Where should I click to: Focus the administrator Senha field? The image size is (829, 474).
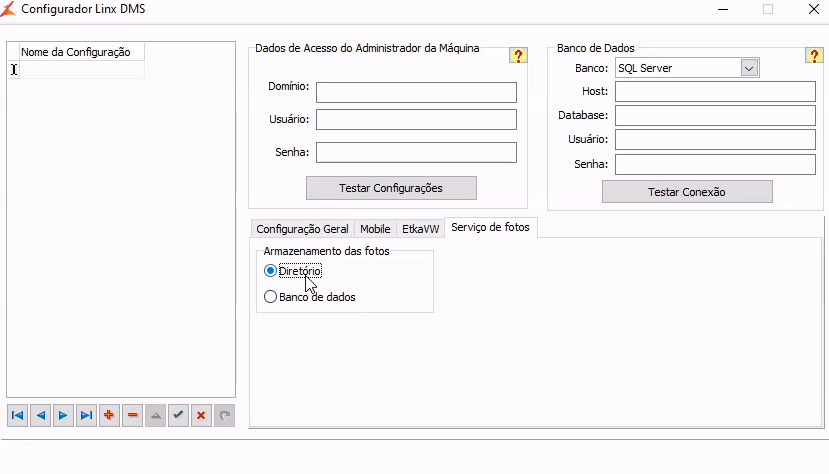pos(416,152)
